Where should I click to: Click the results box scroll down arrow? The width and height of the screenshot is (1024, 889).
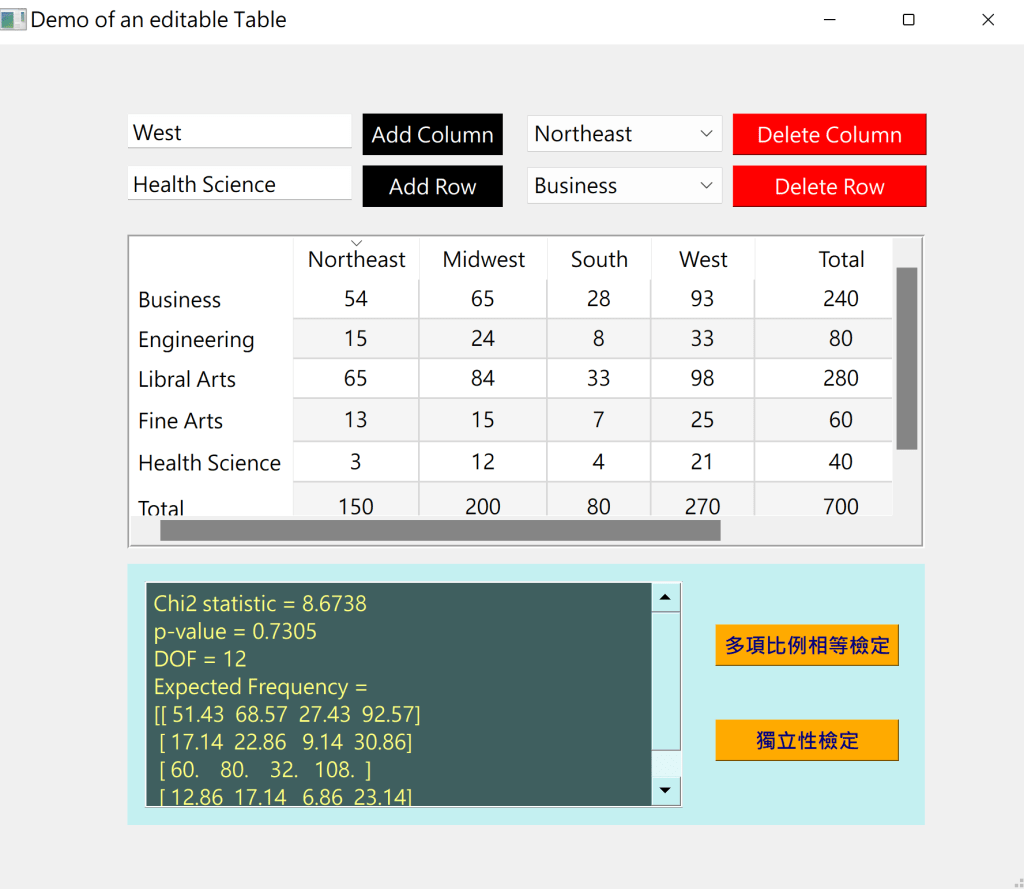pos(666,791)
